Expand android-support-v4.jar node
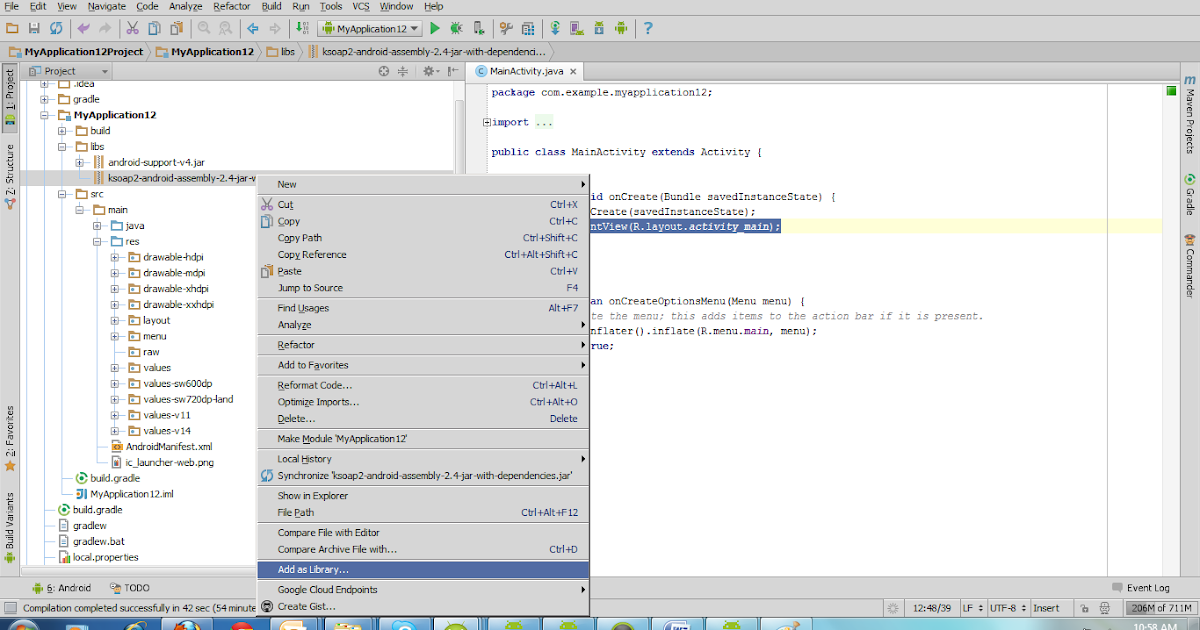This screenshot has height=630, width=1200. click(x=78, y=162)
